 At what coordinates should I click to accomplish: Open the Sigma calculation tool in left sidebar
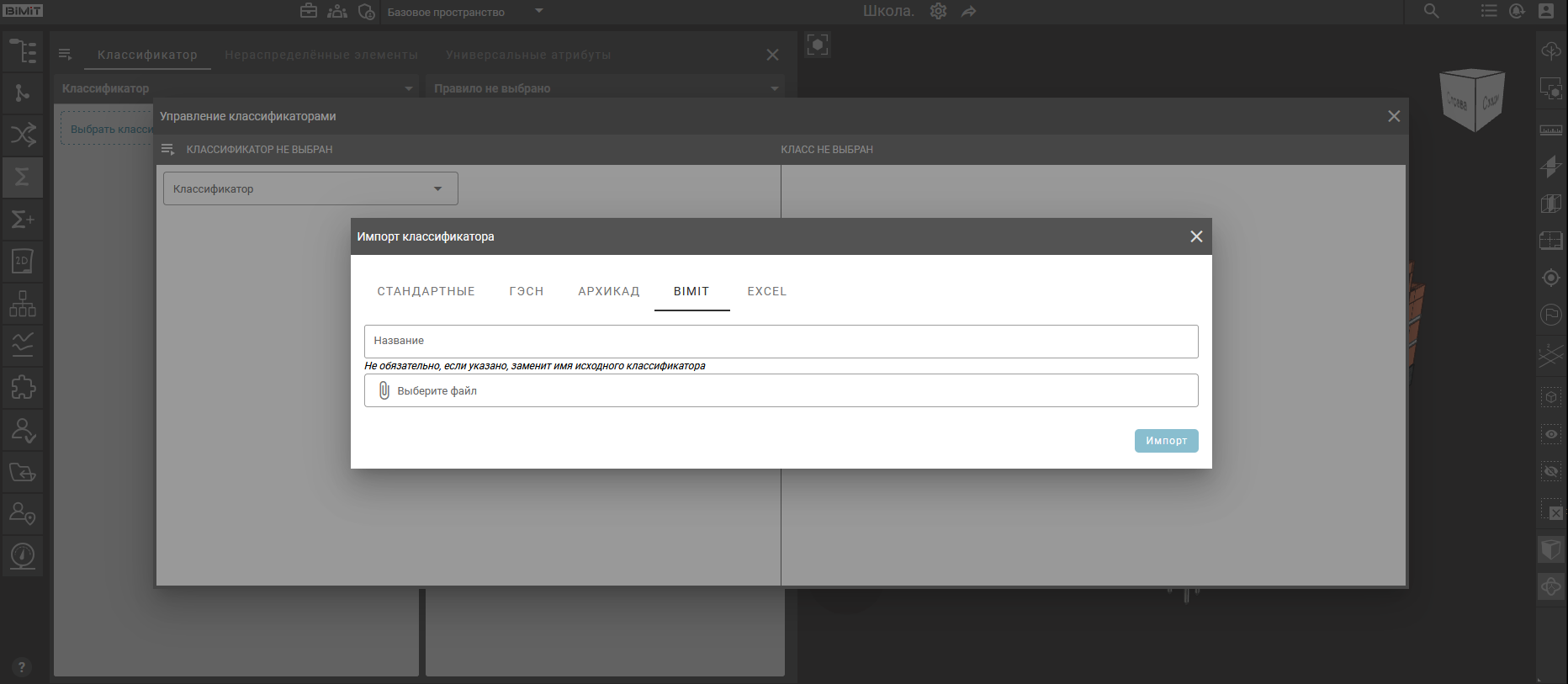tap(23, 177)
